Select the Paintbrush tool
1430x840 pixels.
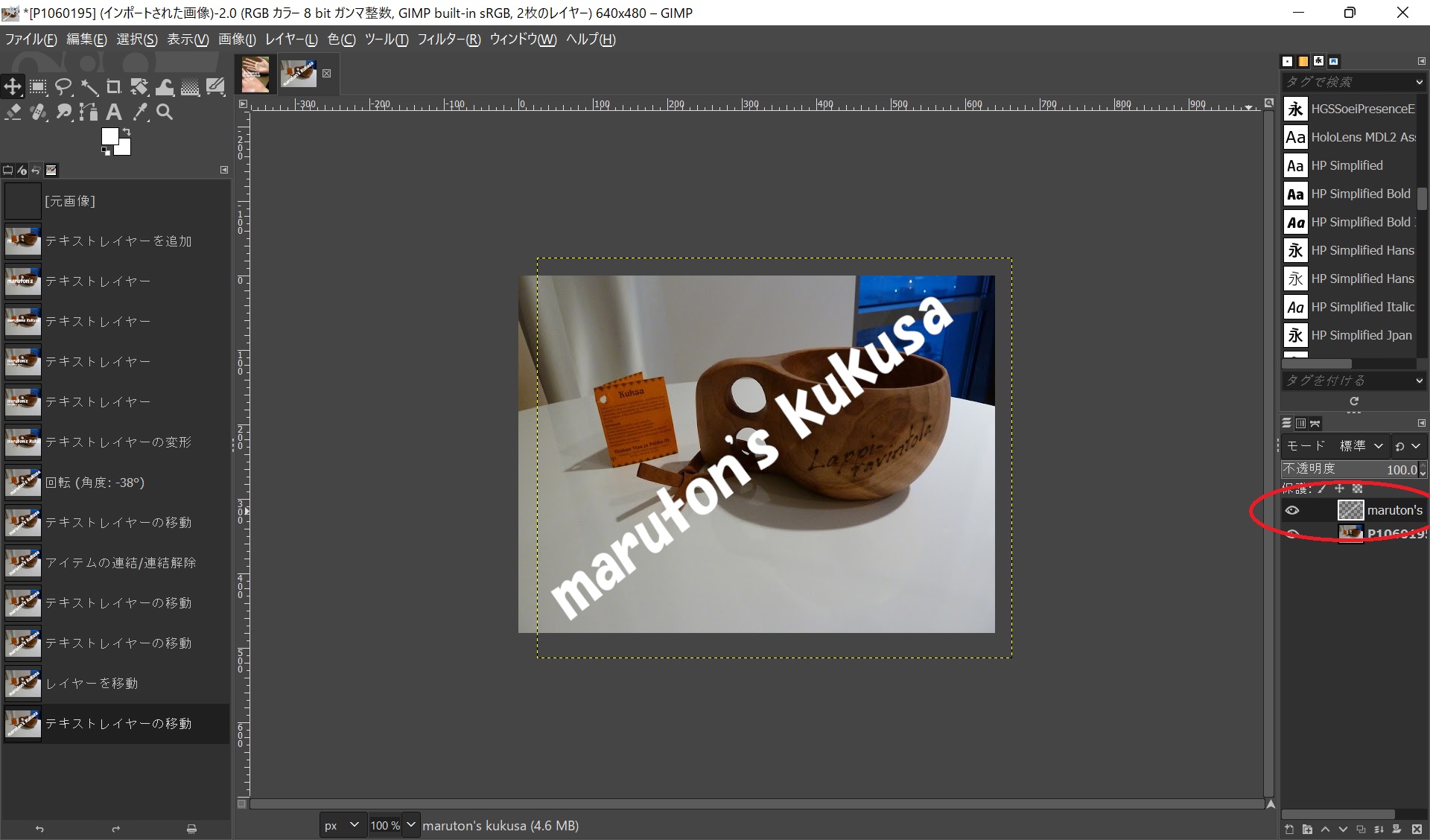215,87
